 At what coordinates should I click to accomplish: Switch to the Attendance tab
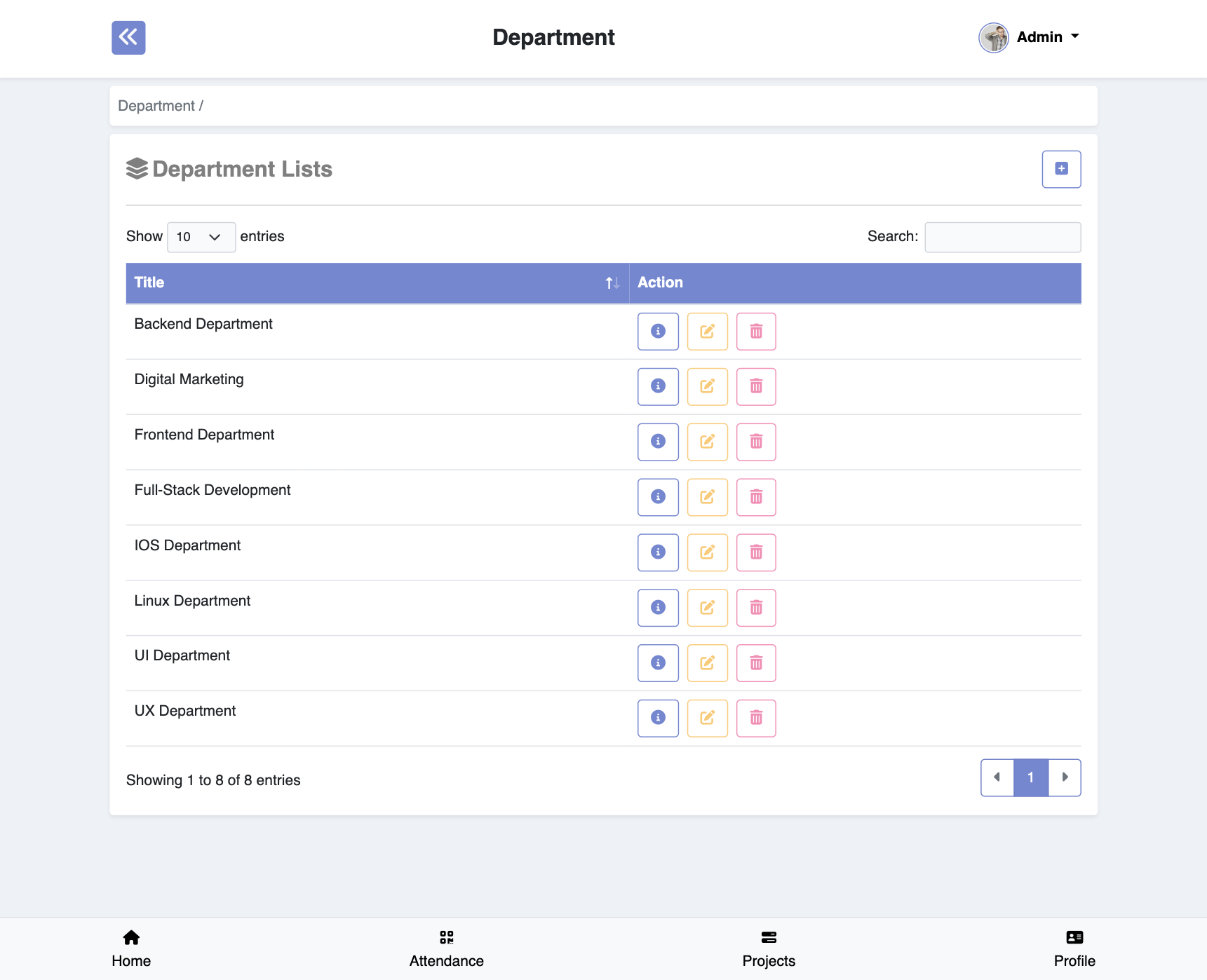coord(446,948)
